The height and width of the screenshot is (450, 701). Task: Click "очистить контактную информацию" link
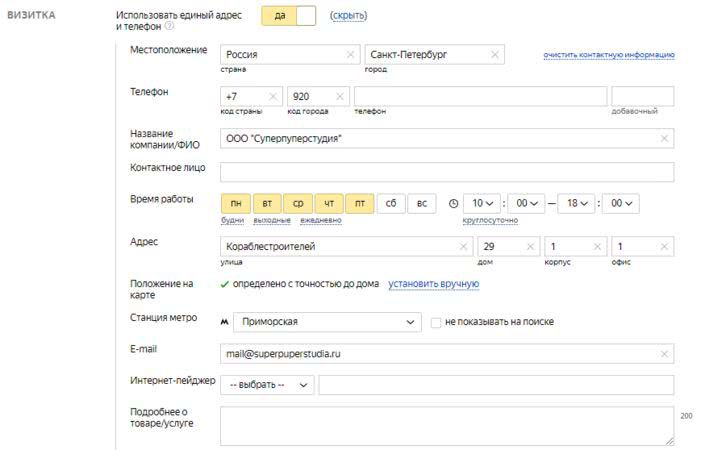coord(608,55)
